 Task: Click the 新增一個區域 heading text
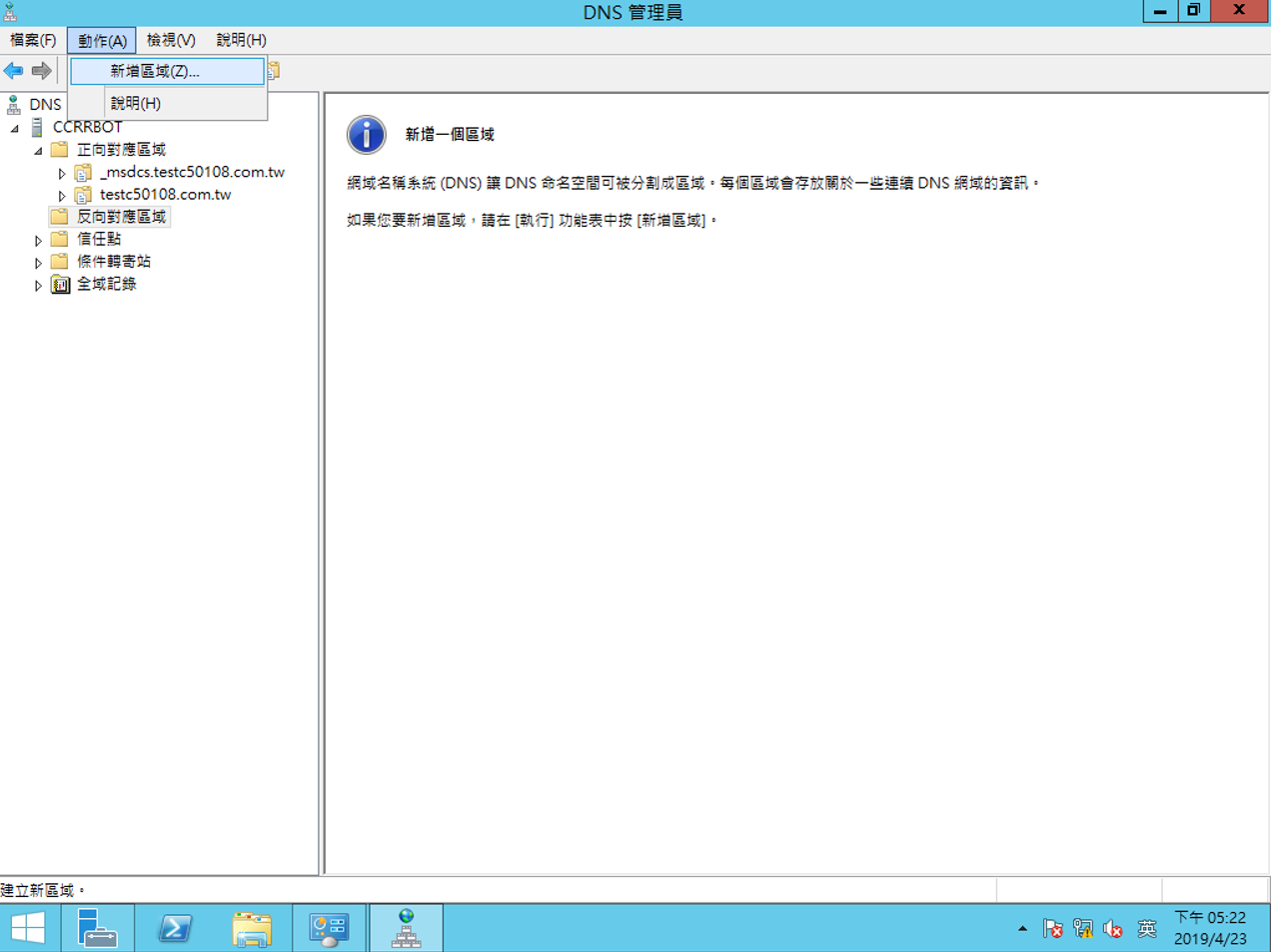450,135
